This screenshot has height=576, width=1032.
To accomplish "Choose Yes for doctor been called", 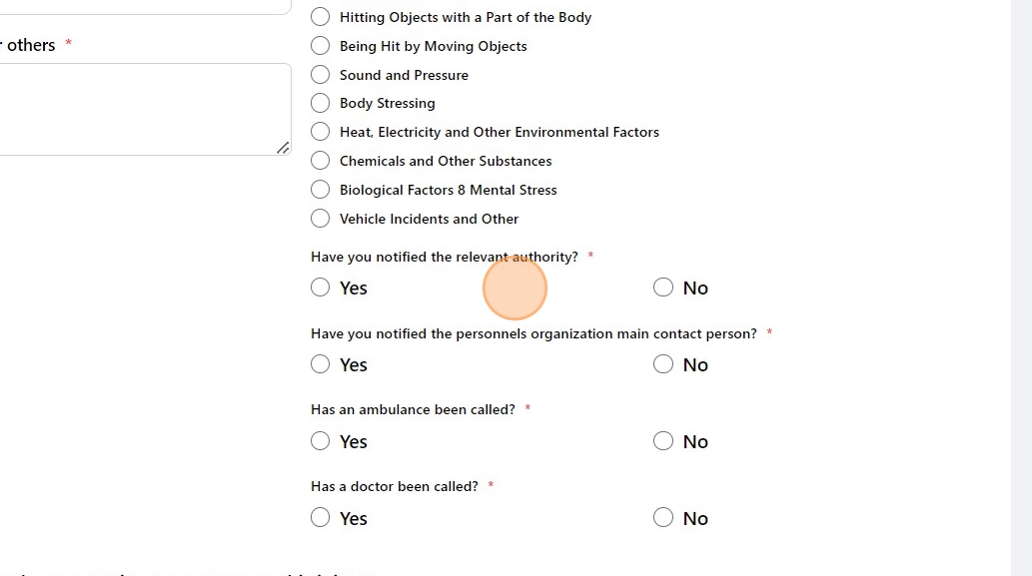I will click(320, 518).
